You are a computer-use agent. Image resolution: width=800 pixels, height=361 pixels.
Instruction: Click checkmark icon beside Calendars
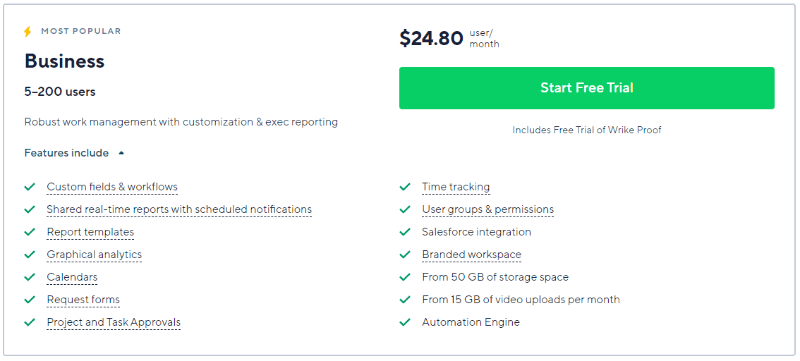(30, 277)
